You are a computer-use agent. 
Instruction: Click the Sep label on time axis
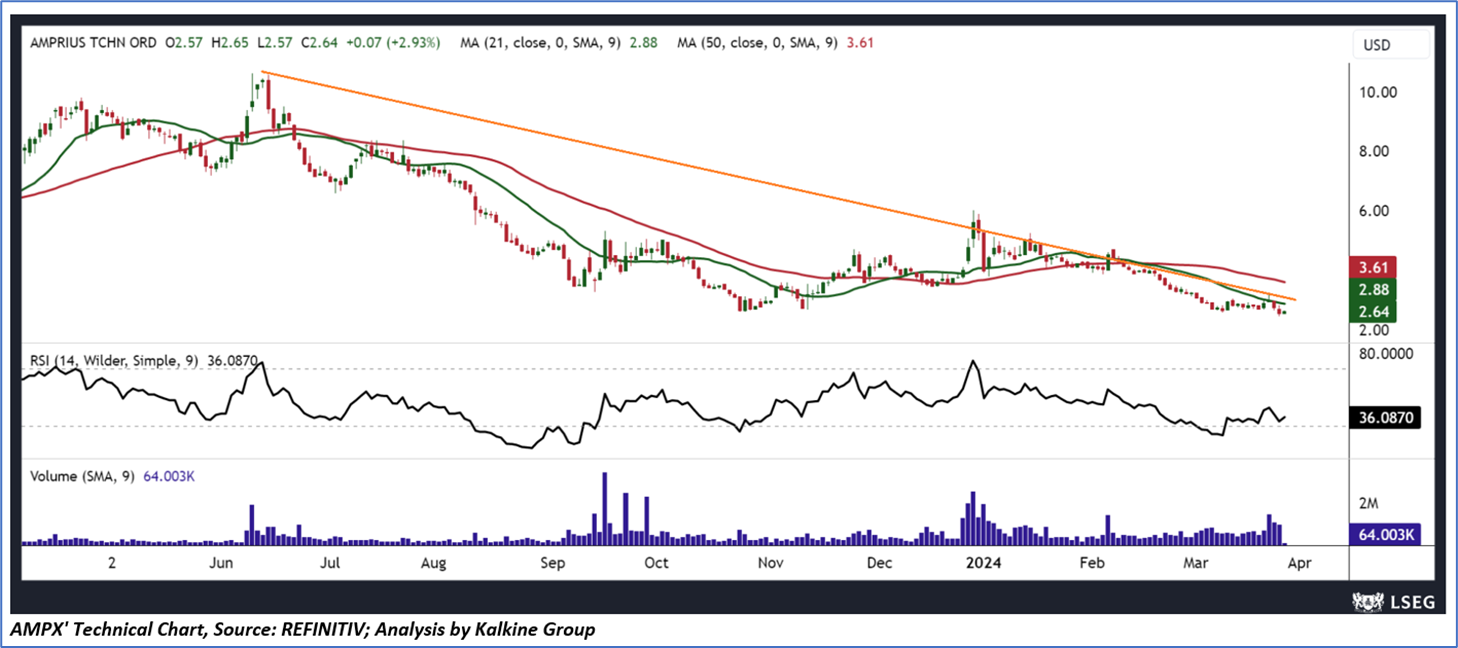(x=553, y=563)
